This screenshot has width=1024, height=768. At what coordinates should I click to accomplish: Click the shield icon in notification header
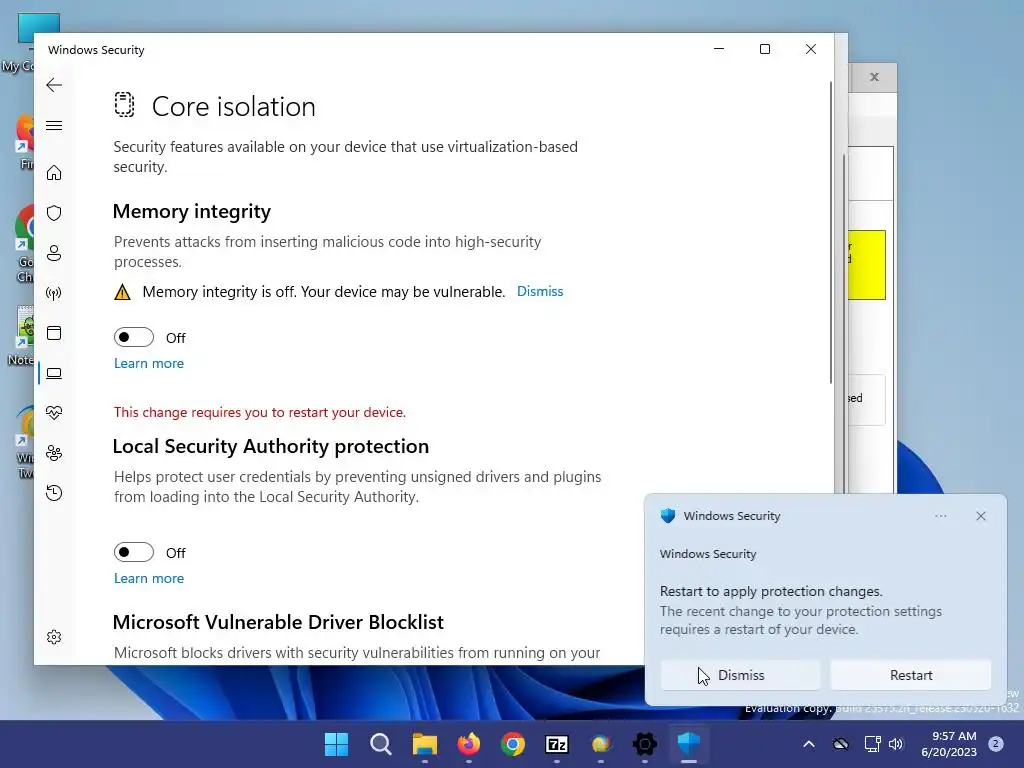point(667,516)
